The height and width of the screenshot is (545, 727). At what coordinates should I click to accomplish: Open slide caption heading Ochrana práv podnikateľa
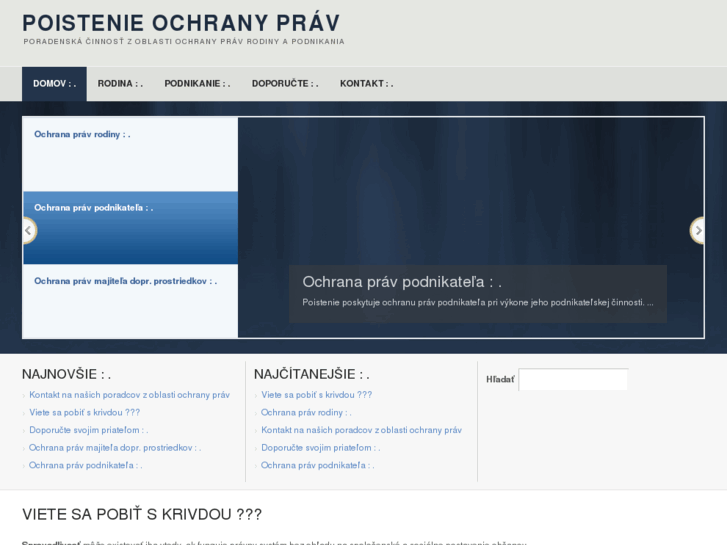(402, 282)
